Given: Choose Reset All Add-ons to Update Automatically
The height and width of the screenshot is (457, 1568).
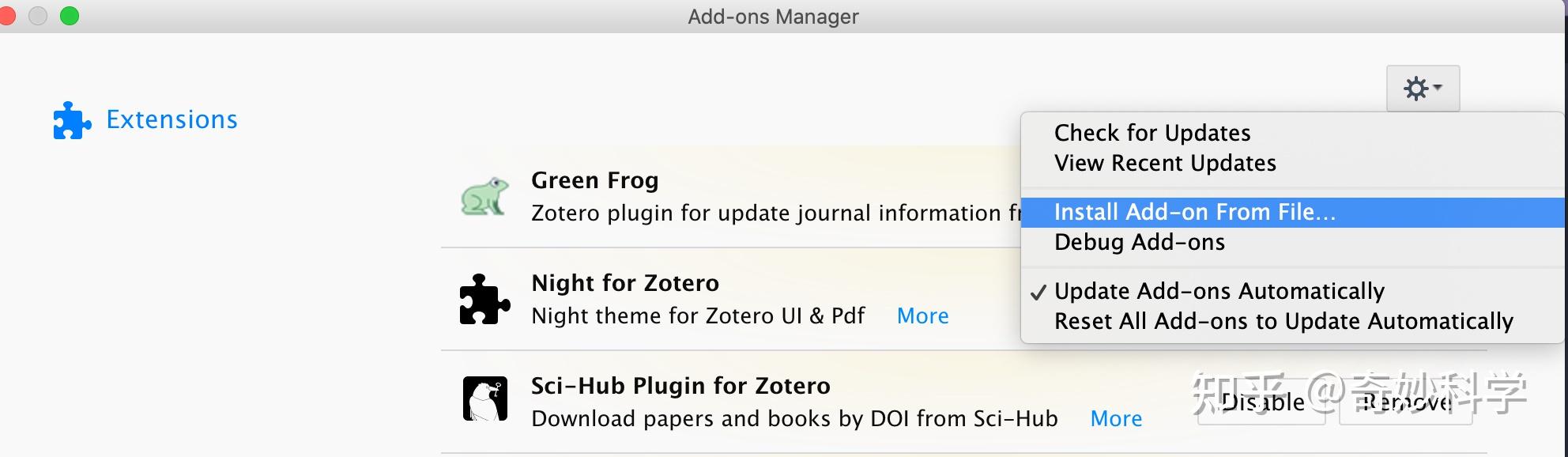Looking at the screenshot, I should point(1283,321).
